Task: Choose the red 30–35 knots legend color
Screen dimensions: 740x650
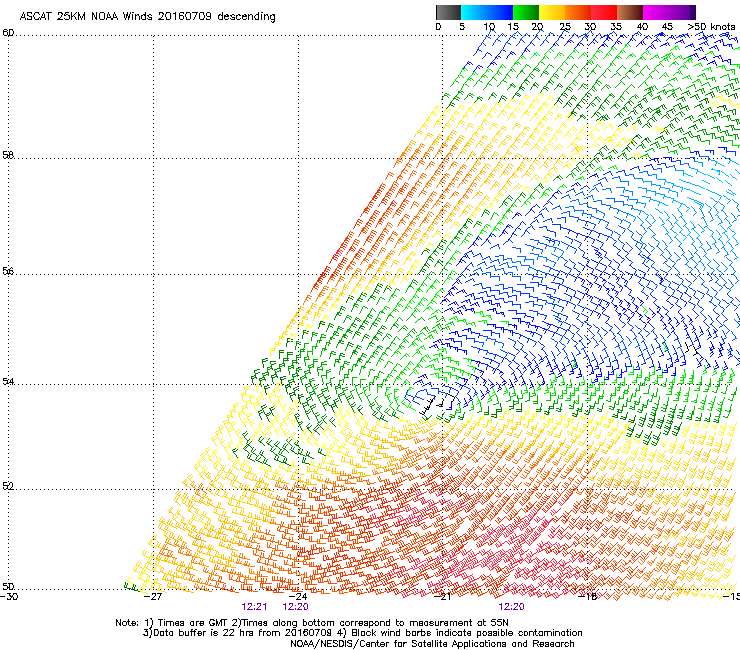Action: [604, 12]
